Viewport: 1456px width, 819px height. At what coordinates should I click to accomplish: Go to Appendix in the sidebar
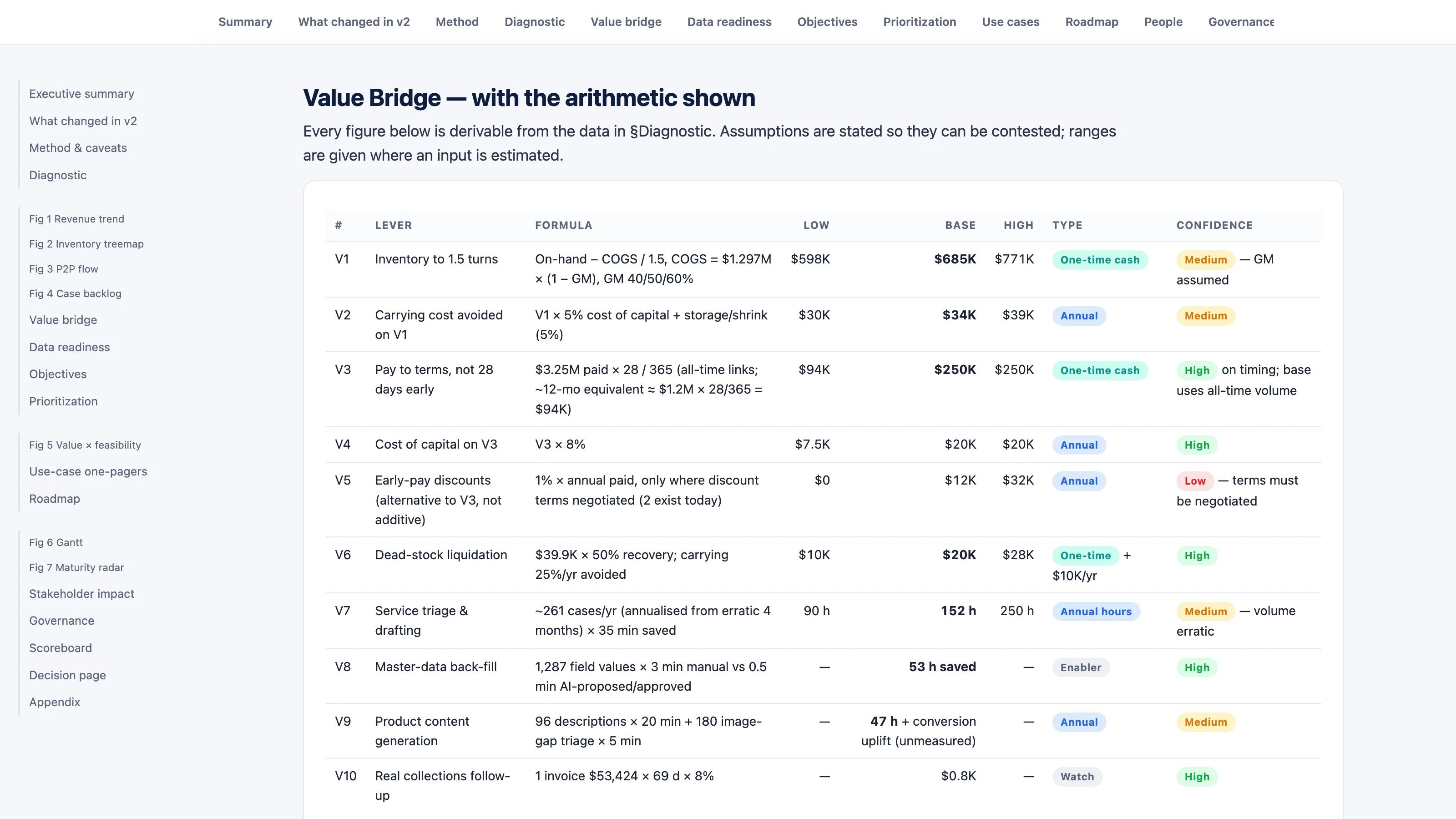[55, 702]
